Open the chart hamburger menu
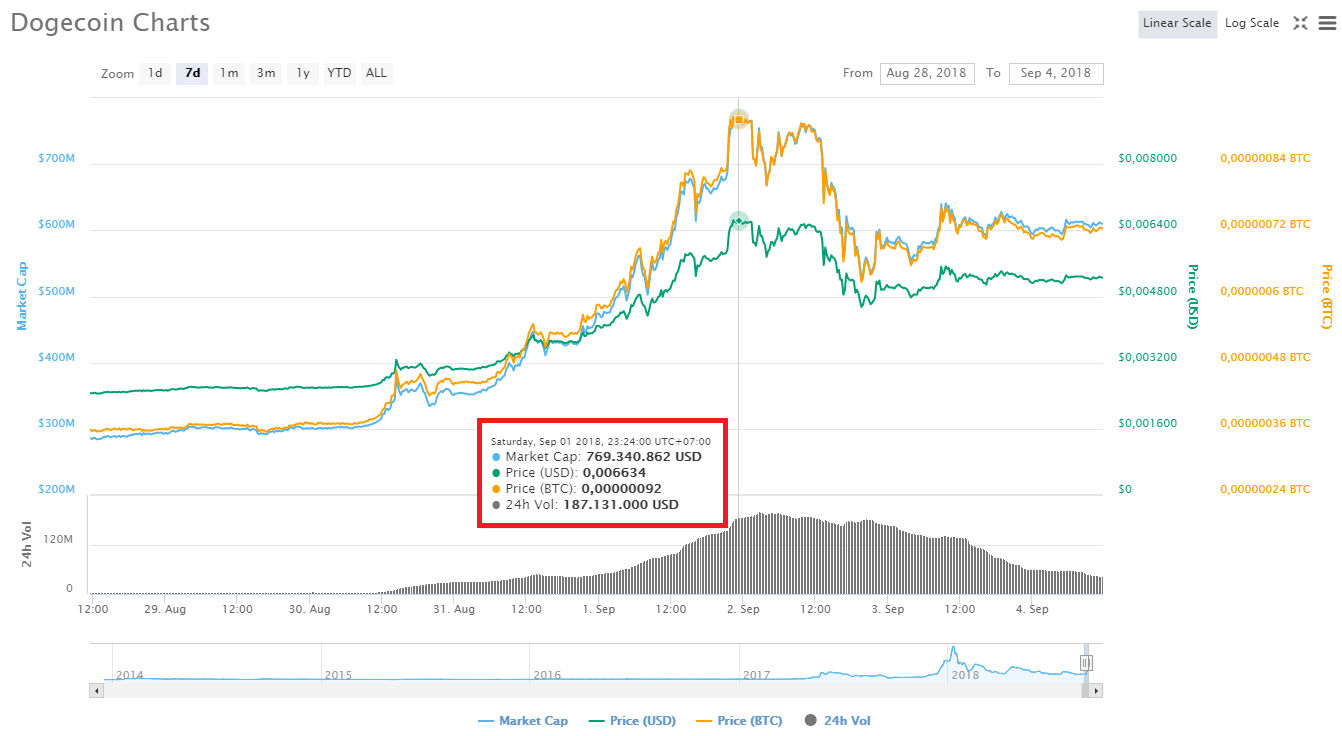Screen dimensions: 1342x736 [1327, 23]
